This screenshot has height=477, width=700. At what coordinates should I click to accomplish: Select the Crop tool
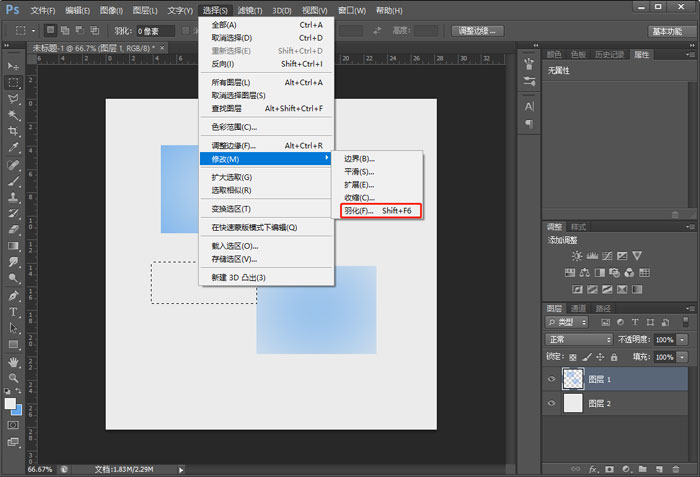pyautogui.click(x=13, y=131)
